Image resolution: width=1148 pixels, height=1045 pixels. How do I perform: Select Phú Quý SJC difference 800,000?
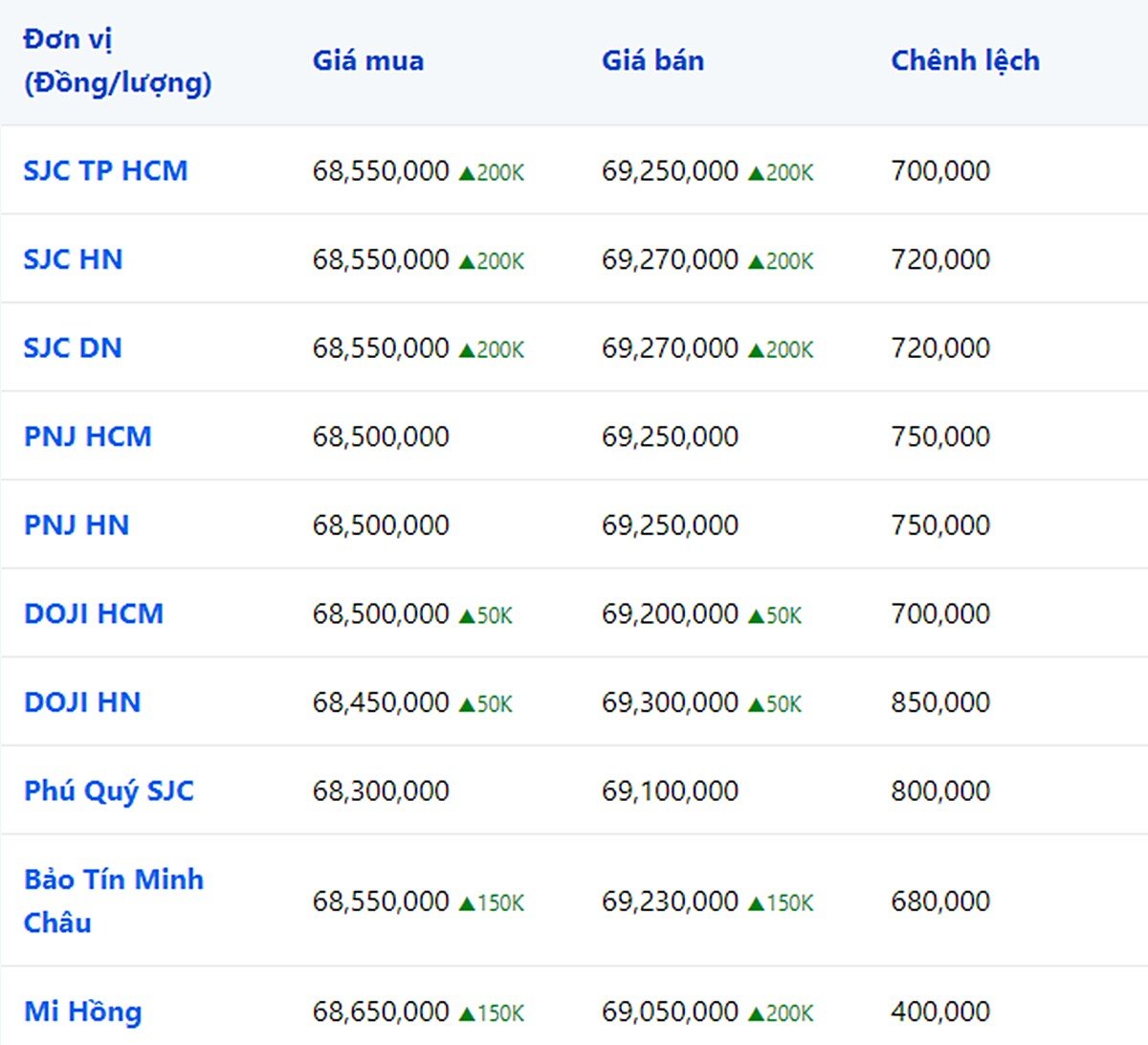(x=940, y=791)
